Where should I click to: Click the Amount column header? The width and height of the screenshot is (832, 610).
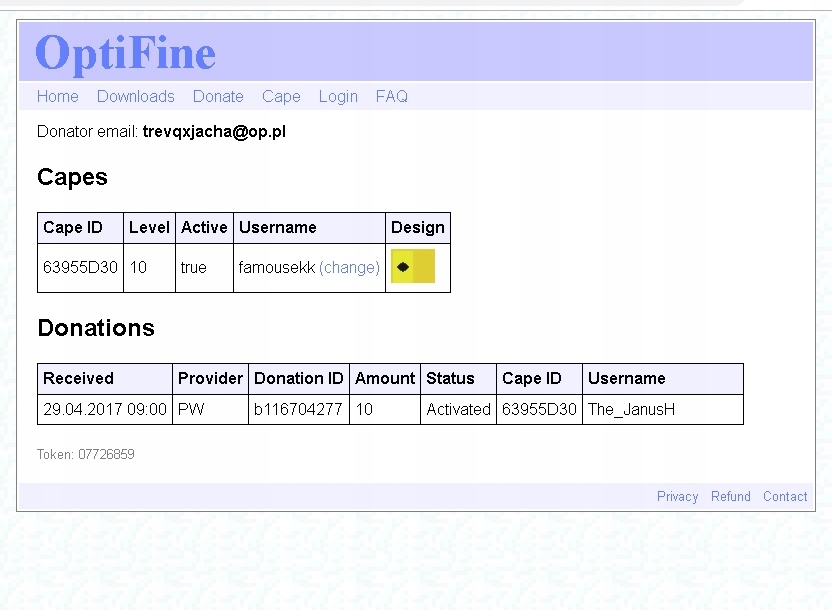(385, 379)
